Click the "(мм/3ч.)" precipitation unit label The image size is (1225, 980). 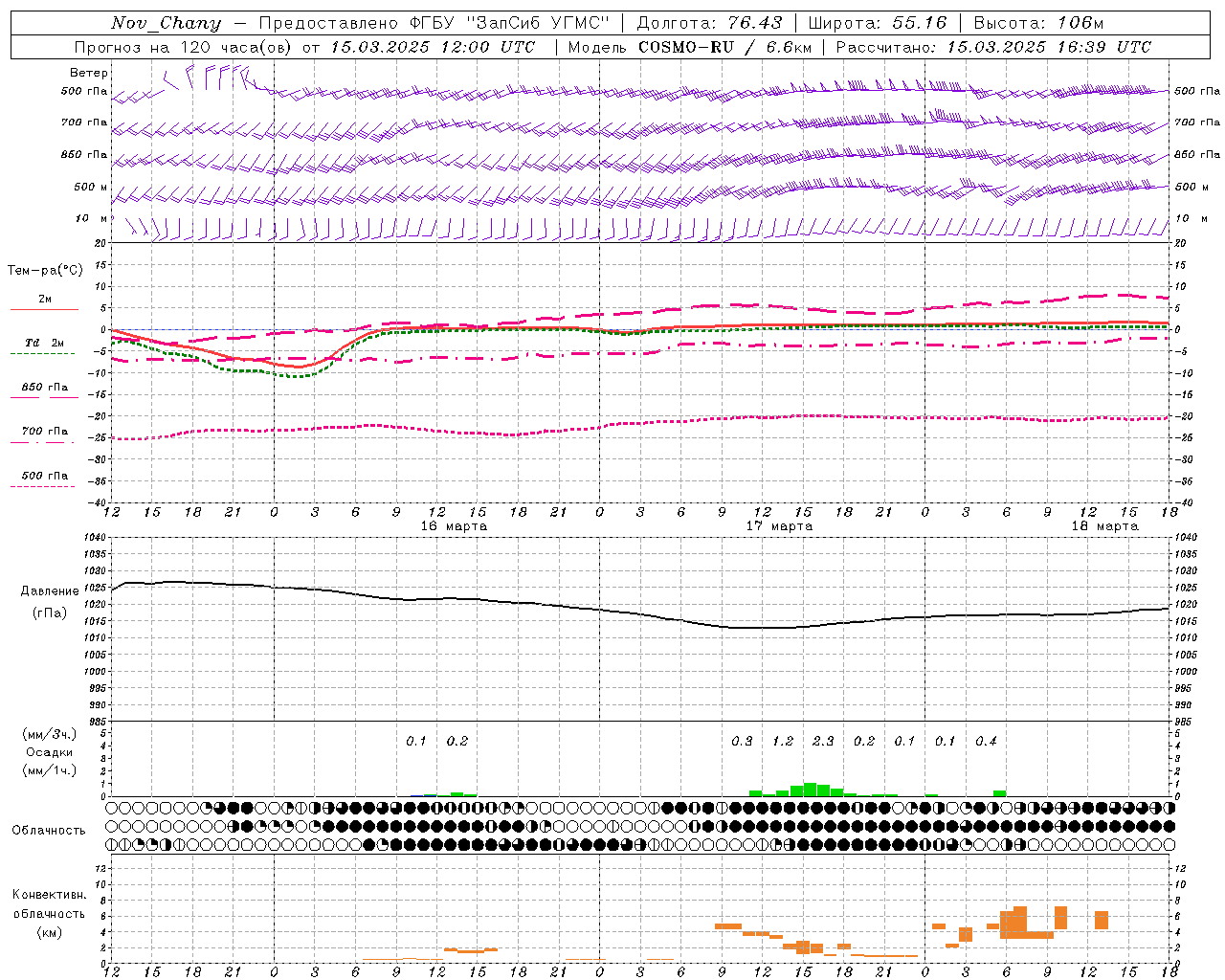pyautogui.click(x=49, y=734)
